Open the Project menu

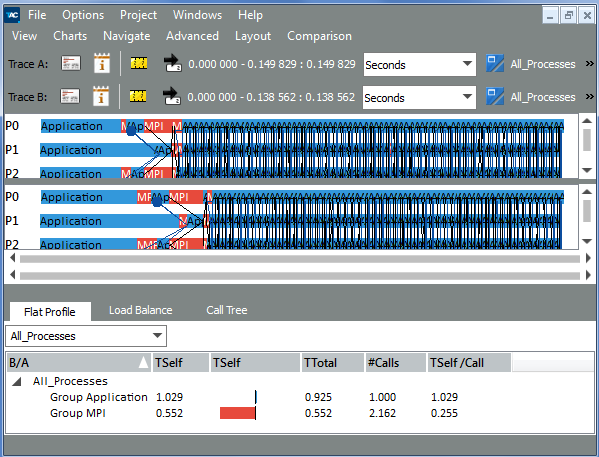click(x=138, y=15)
